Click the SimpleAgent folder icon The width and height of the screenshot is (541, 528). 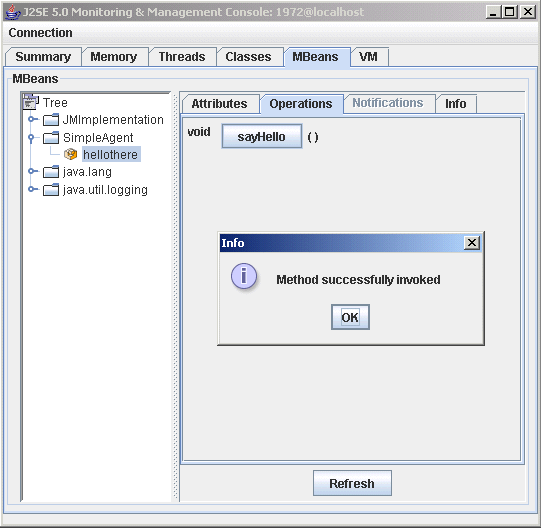51,138
